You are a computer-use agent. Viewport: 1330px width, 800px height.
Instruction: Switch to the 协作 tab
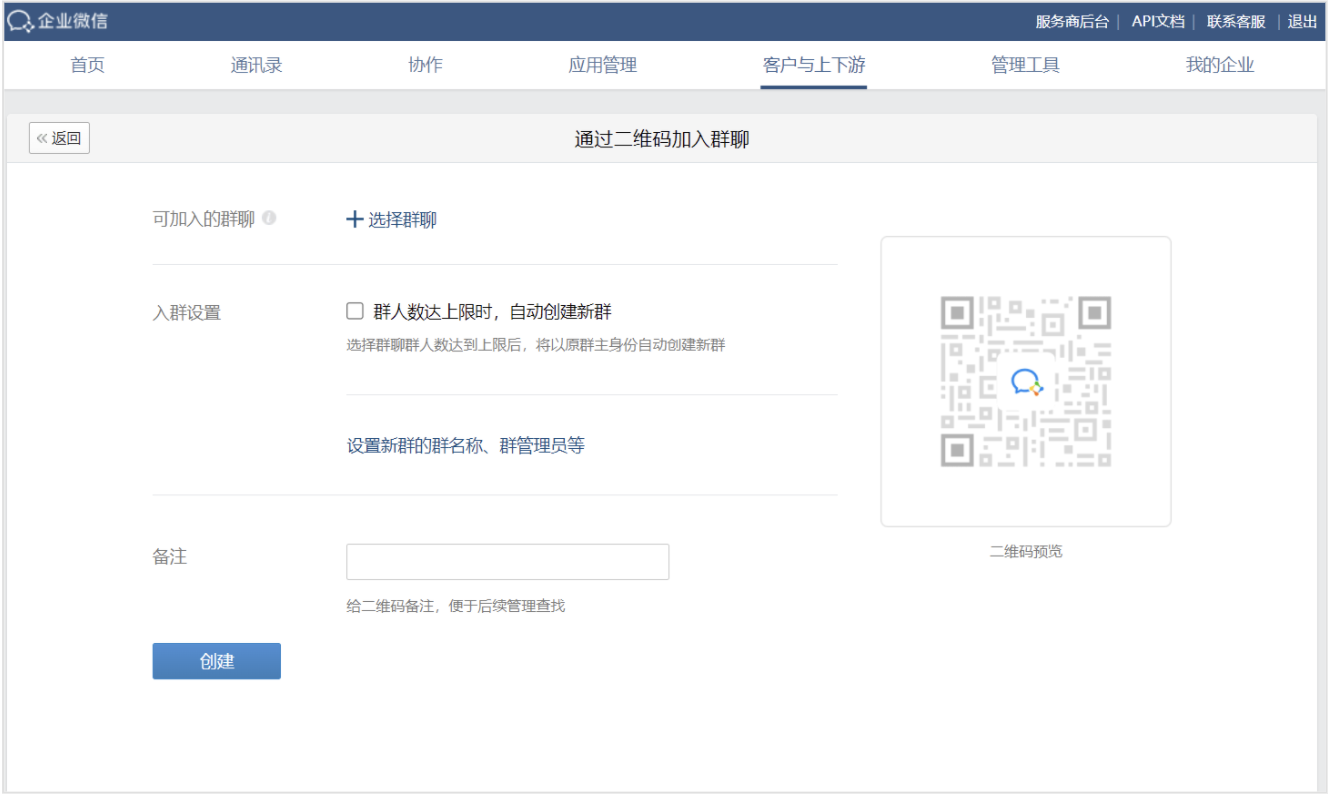(425, 65)
